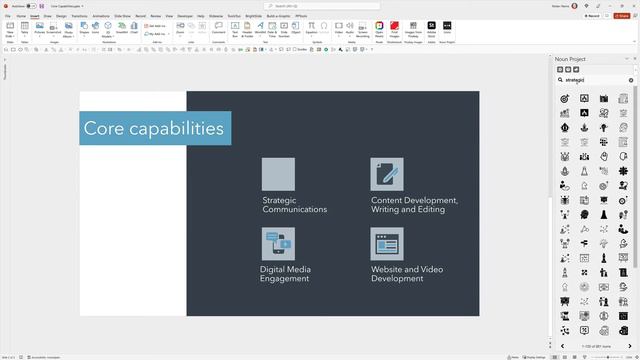Switch to the Home tab

point(21,16)
